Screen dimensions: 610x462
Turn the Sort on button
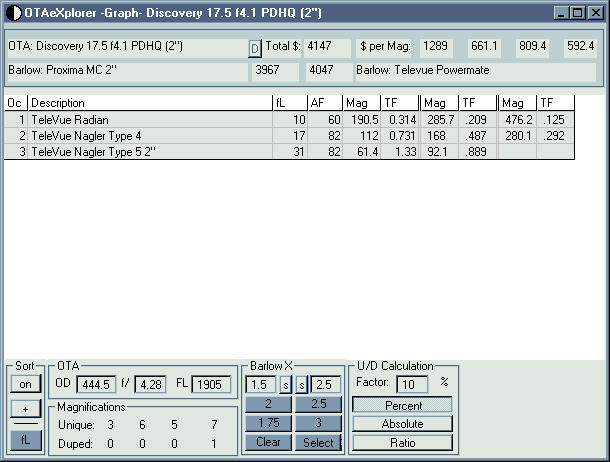pyautogui.click(x=25, y=384)
